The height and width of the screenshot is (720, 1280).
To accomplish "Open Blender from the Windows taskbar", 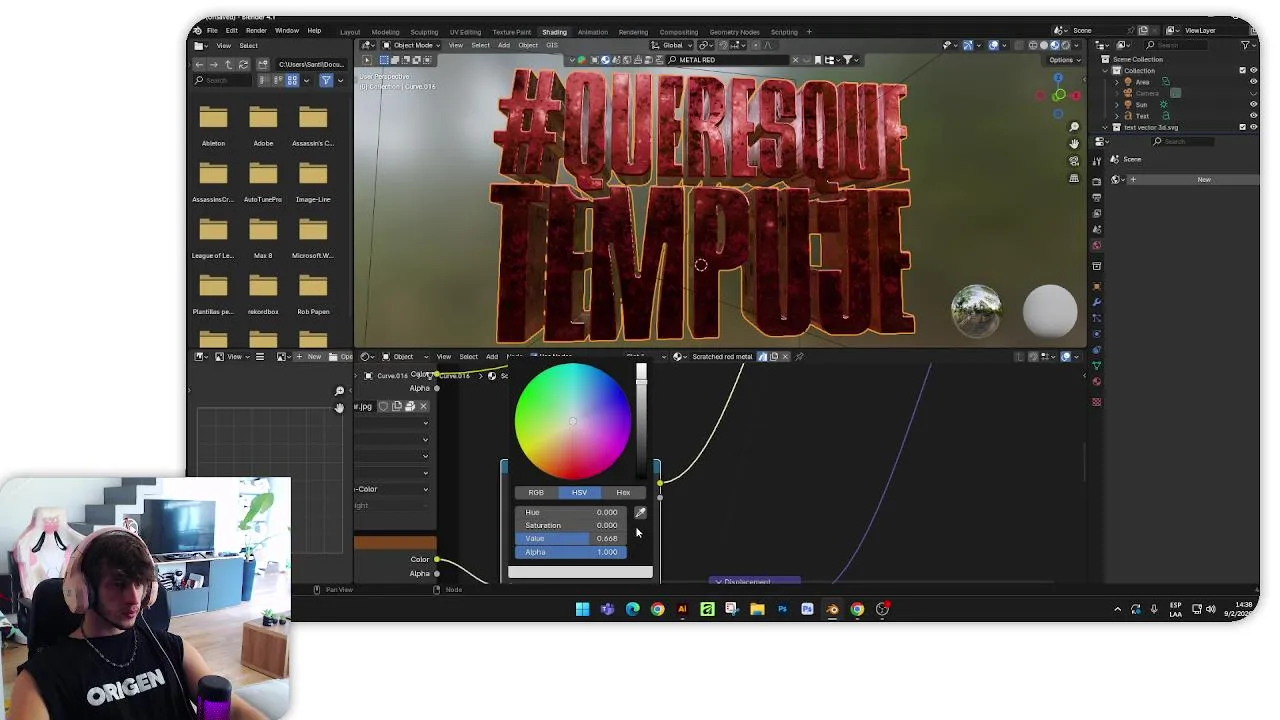I will (832, 609).
